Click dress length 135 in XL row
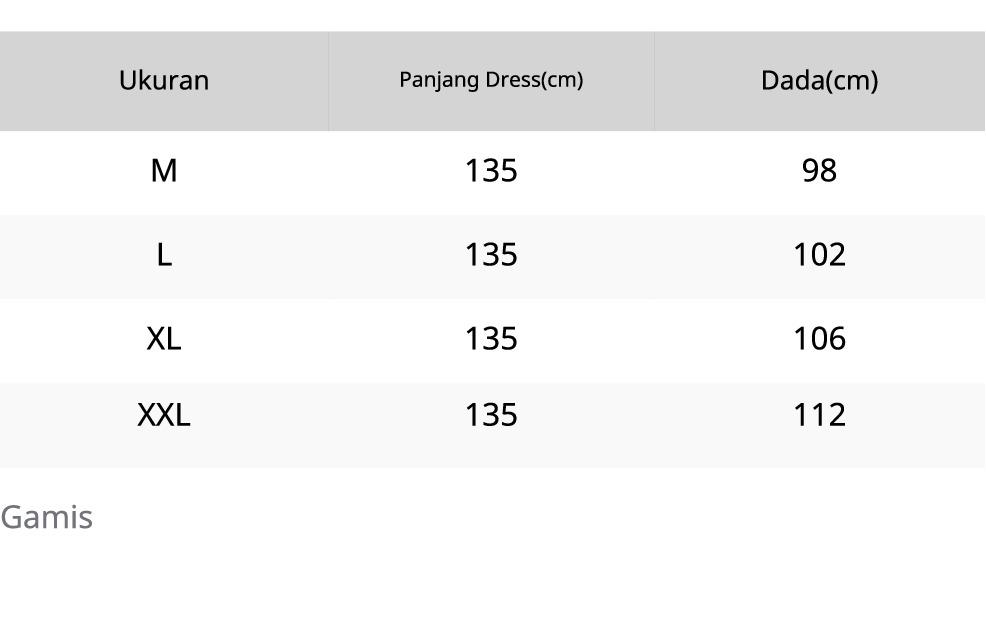 (491, 339)
